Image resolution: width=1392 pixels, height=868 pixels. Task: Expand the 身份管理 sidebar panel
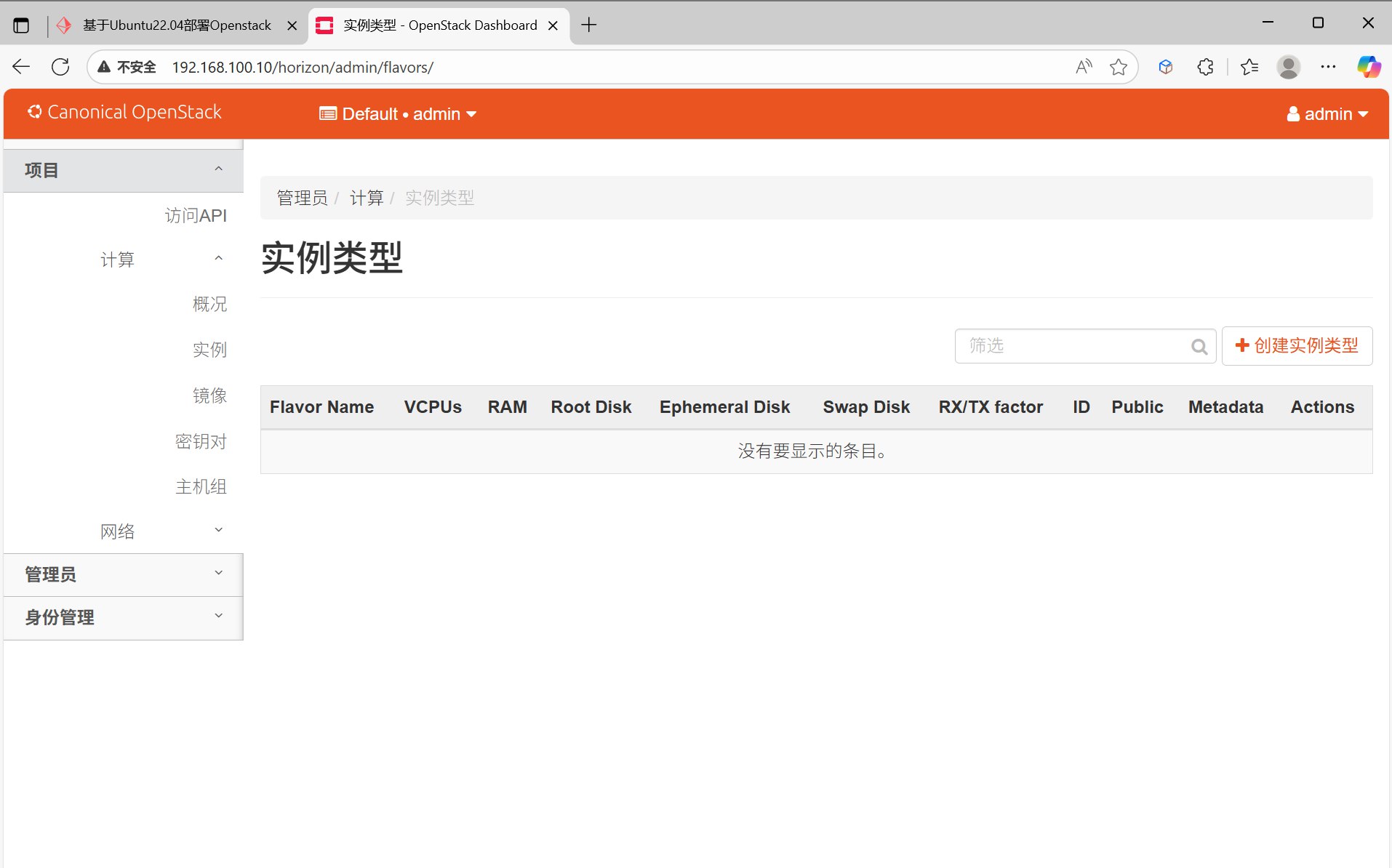tap(124, 617)
